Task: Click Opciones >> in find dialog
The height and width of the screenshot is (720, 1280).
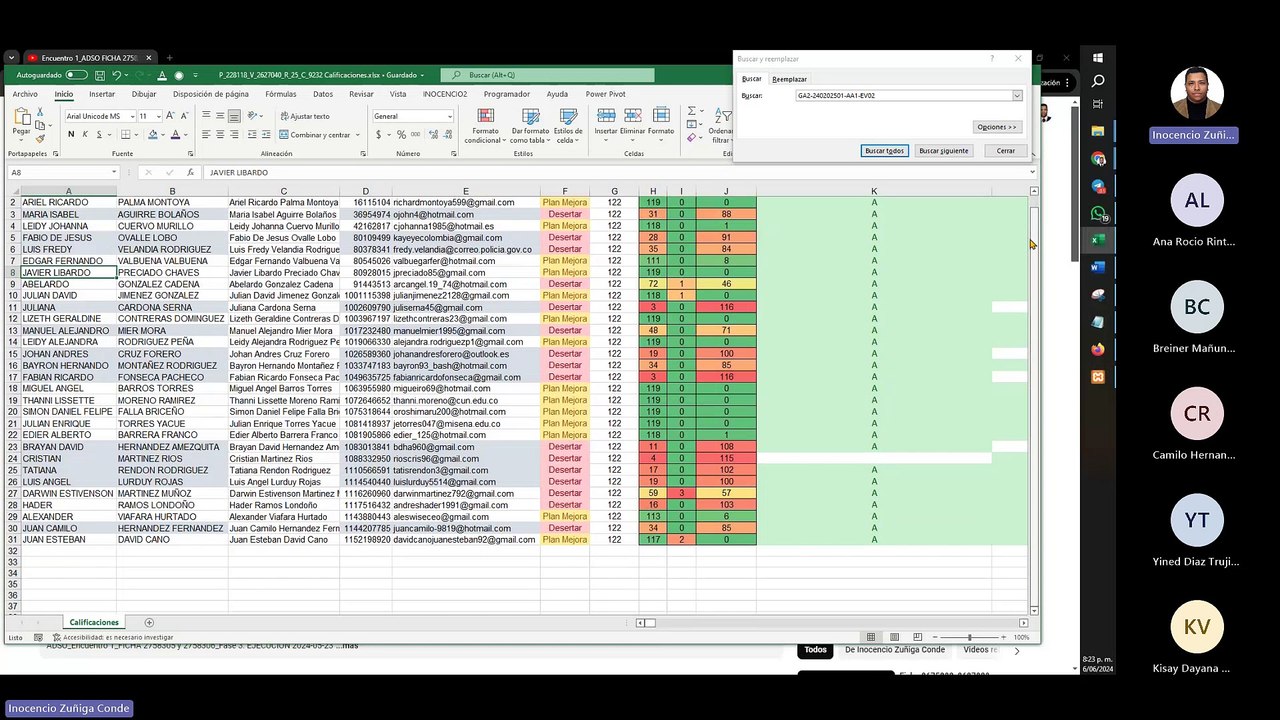Action: [x=997, y=127]
